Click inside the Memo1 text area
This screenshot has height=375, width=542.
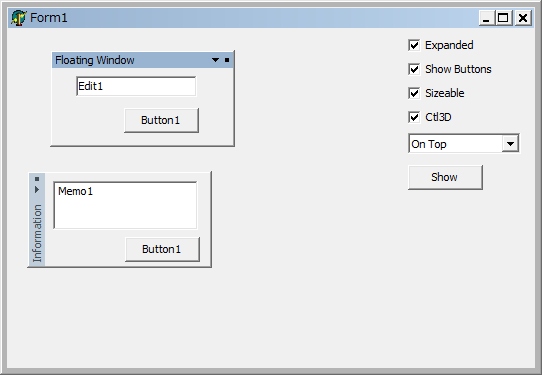pos(125,205)
